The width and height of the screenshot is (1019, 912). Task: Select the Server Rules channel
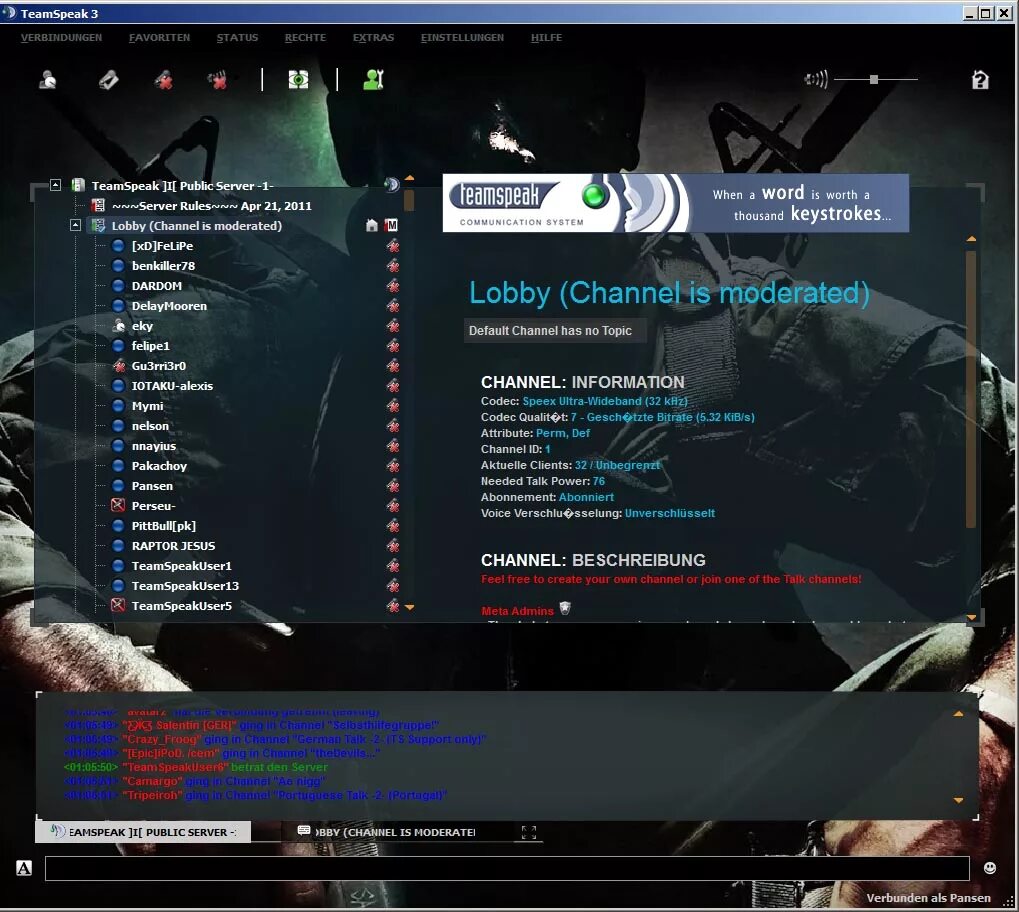pos(211,205)
